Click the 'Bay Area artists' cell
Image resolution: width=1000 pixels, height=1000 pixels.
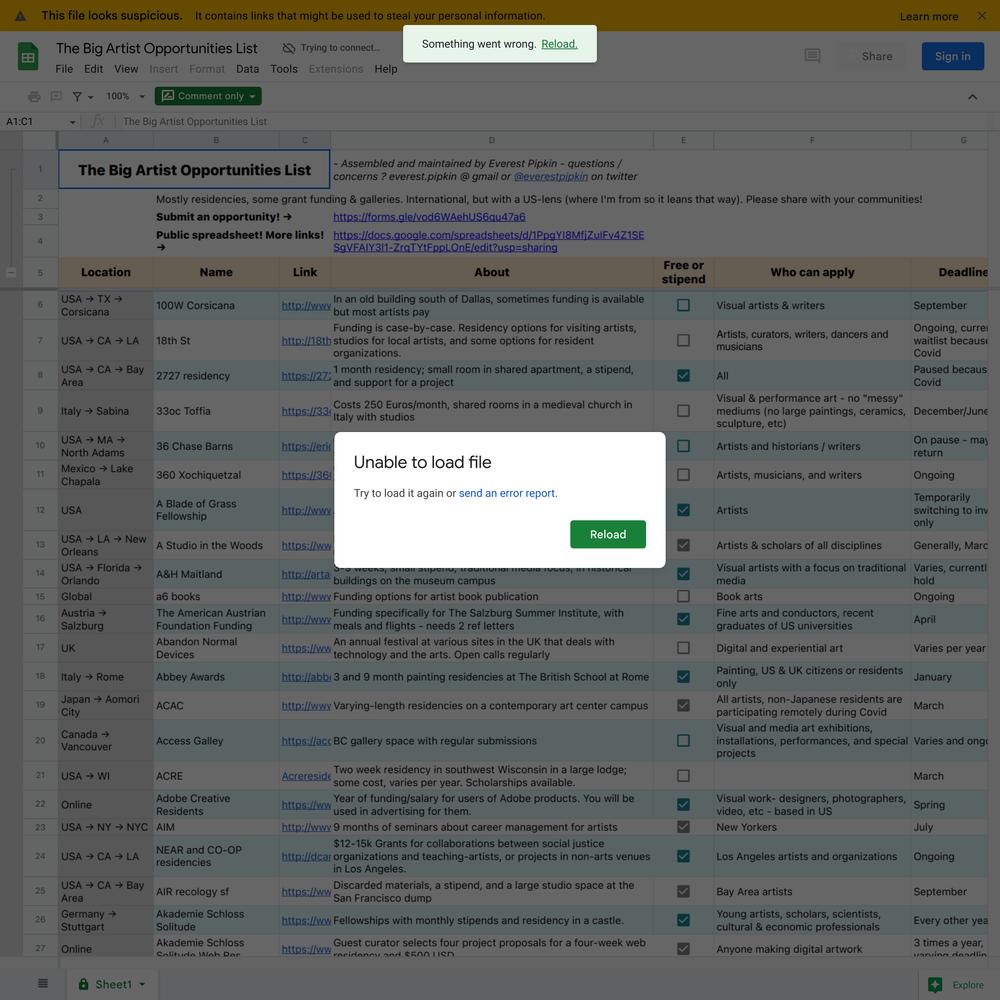(812, 892)
